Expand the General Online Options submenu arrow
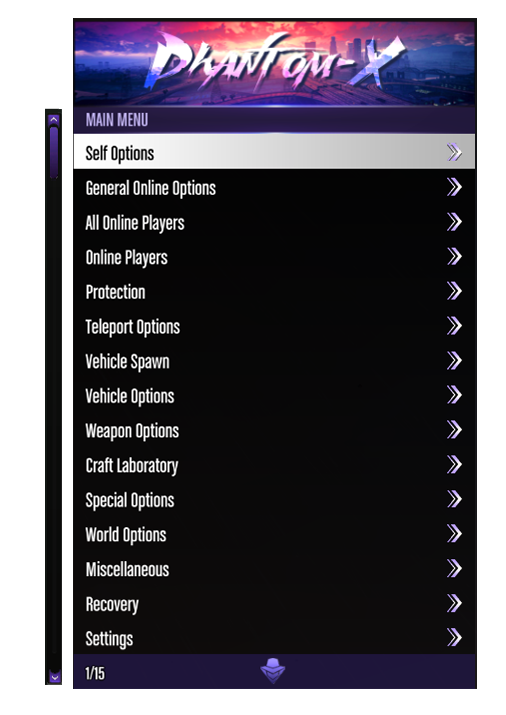The width and height of the screenshot is (506, 715). click(454, 187)
